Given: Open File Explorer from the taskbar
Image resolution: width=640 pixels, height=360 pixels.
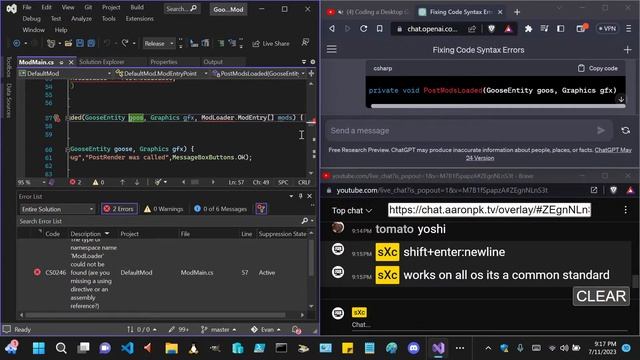Looking at the screenshot, I should point(171,348).
